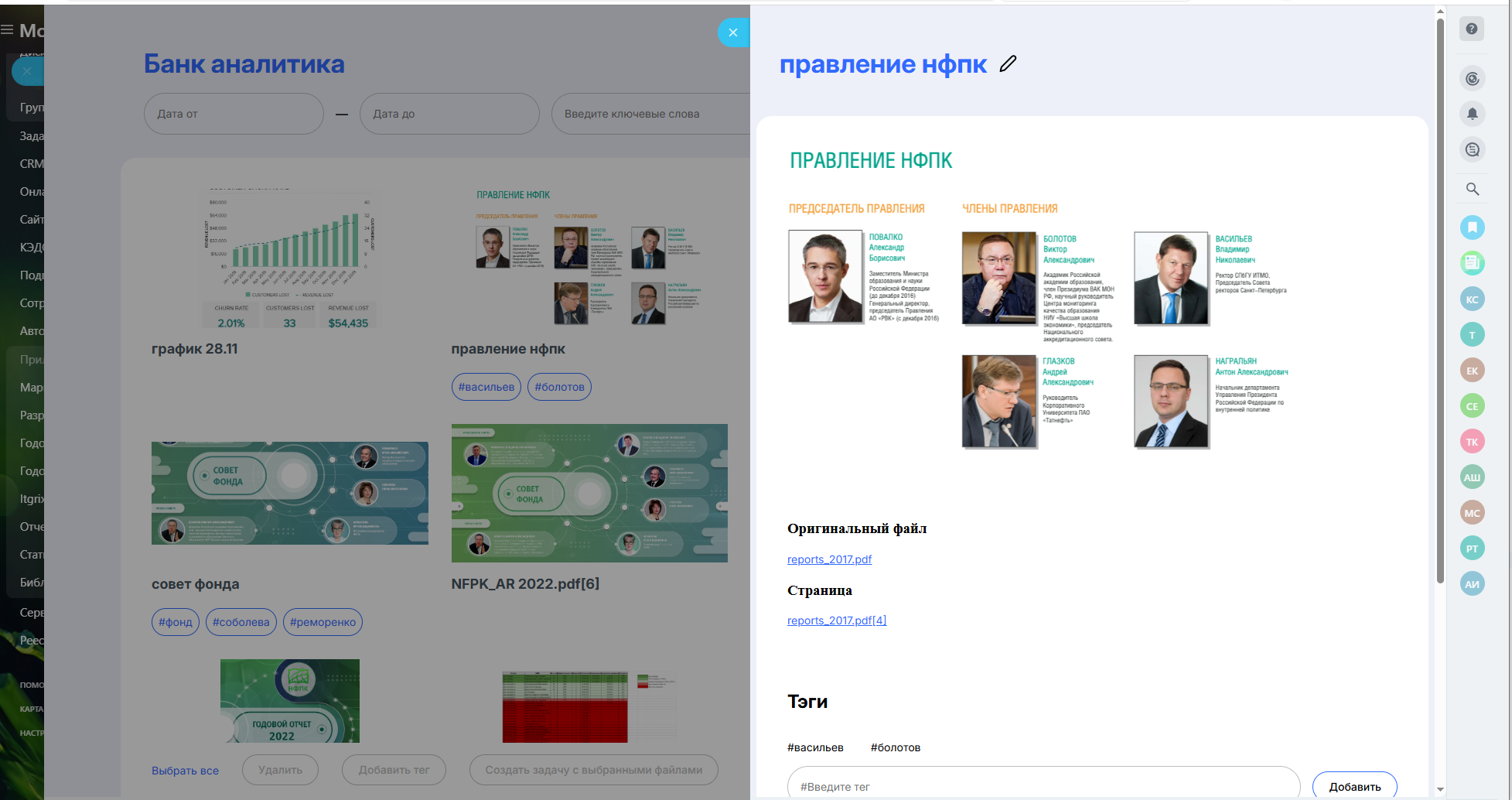Open the reports_2017.pdf[4] page link

coord(837,621)
